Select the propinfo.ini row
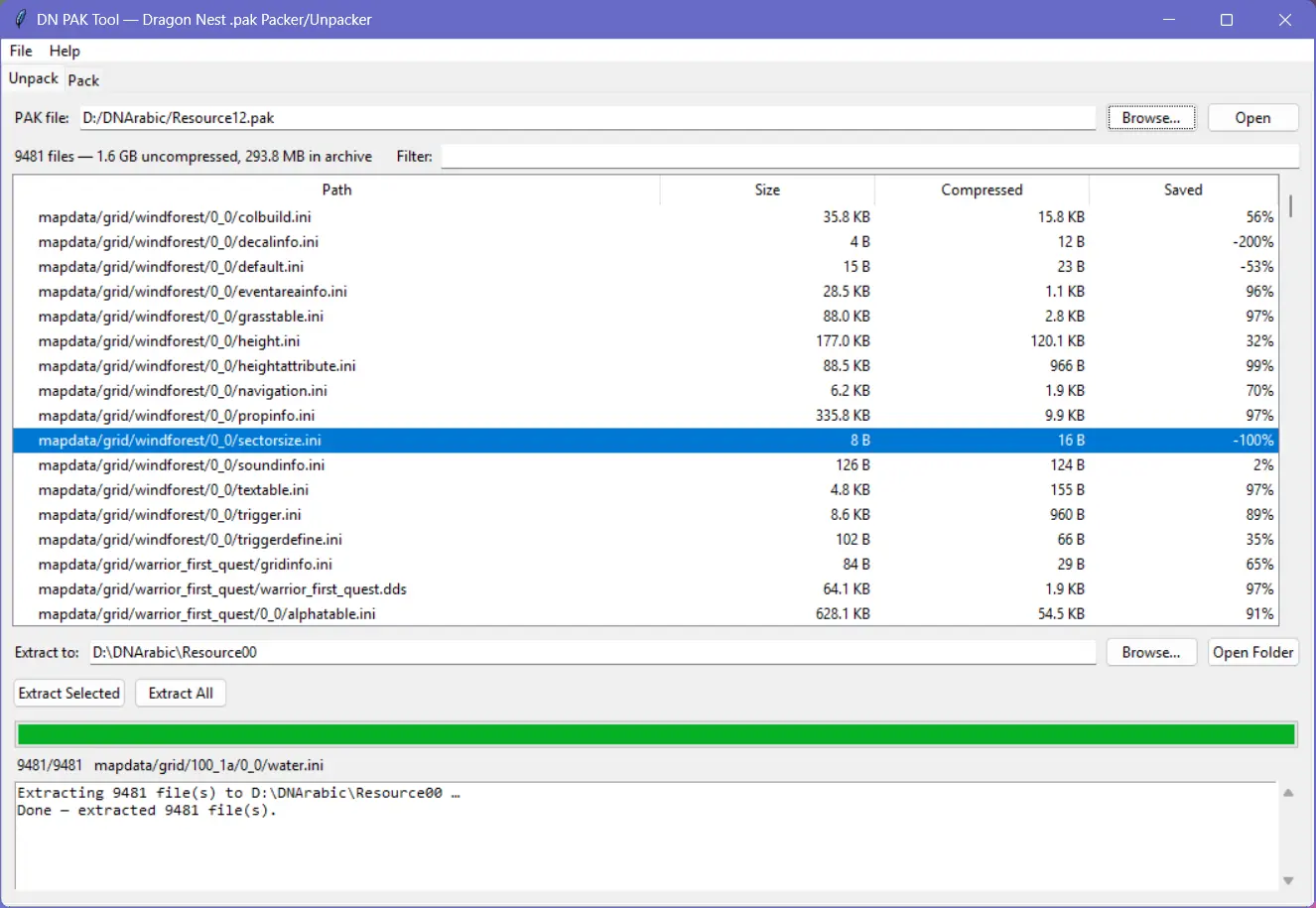The image size is (1316, 908). [645, 415]
